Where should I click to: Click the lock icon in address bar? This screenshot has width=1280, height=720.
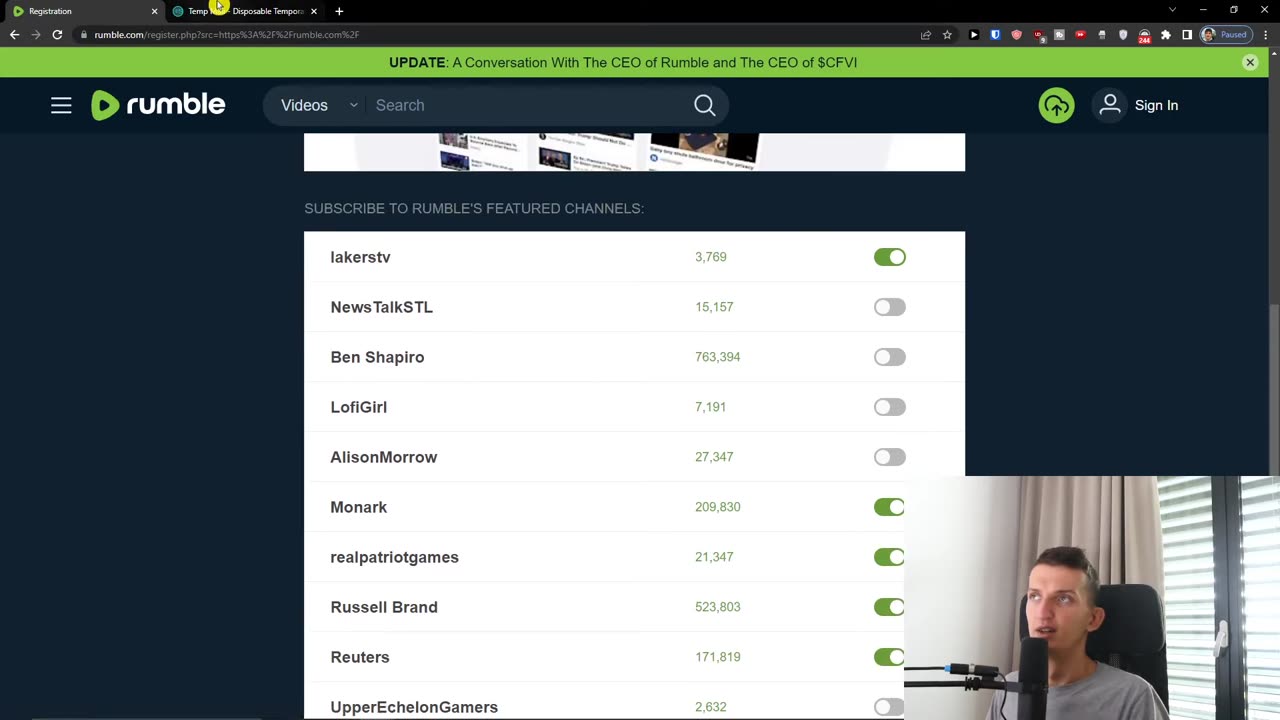pos(84,35)
